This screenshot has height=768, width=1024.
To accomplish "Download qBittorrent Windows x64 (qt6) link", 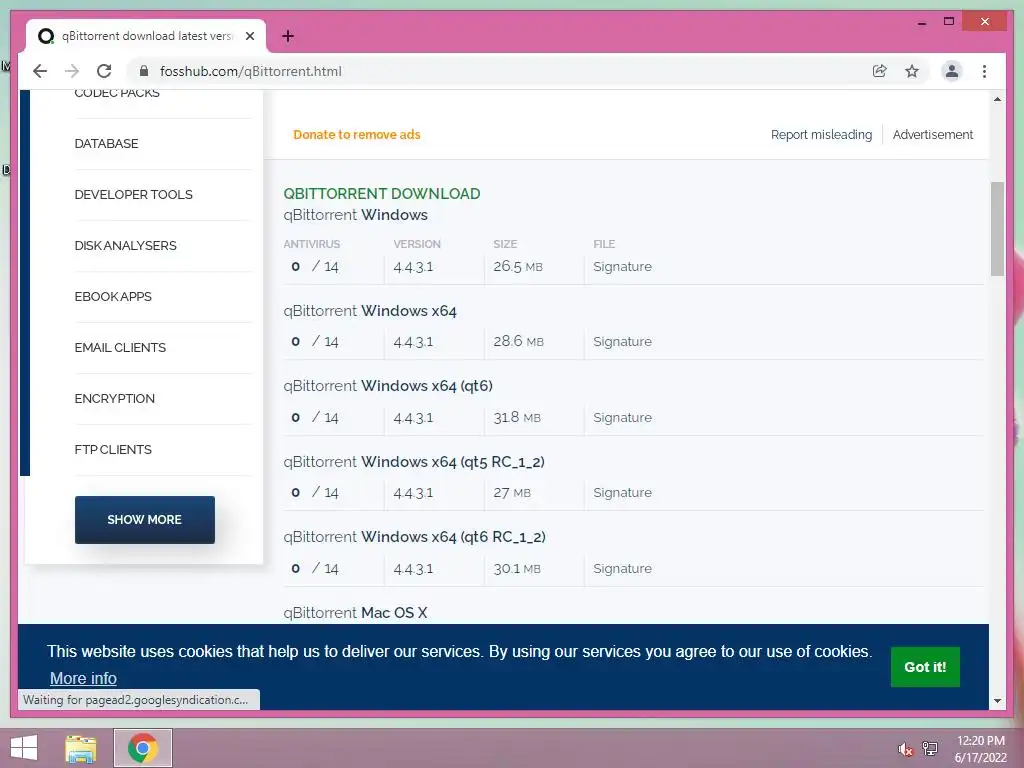I will 388,386.
